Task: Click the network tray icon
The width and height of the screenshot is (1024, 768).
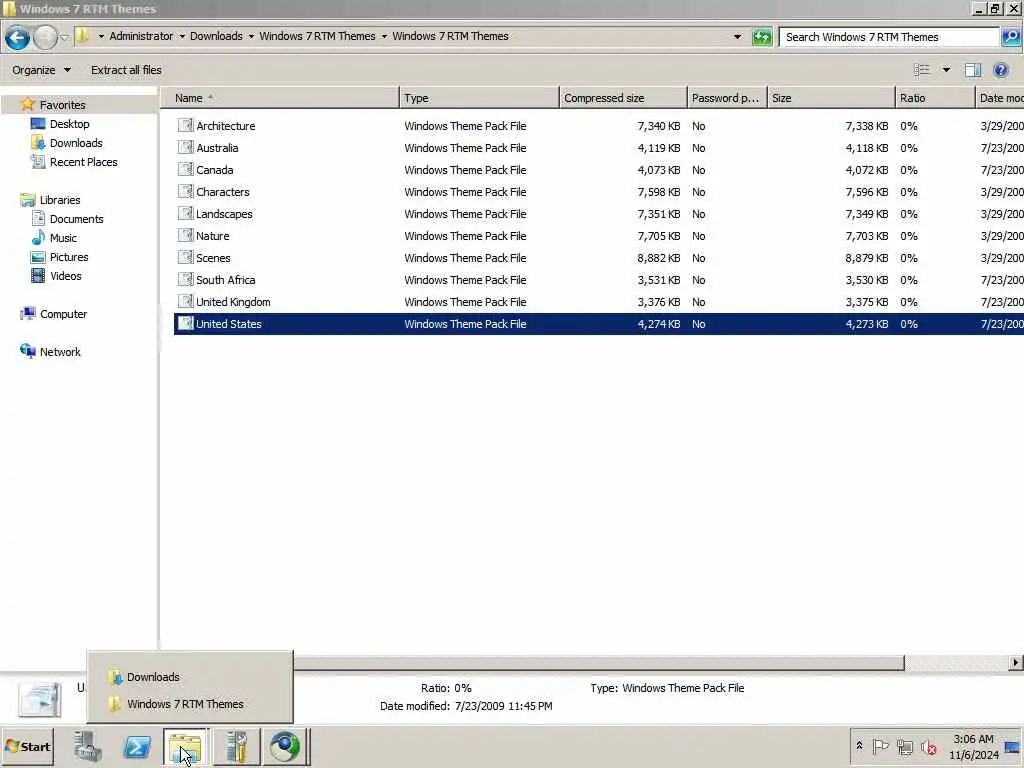Action: point(904,746)
